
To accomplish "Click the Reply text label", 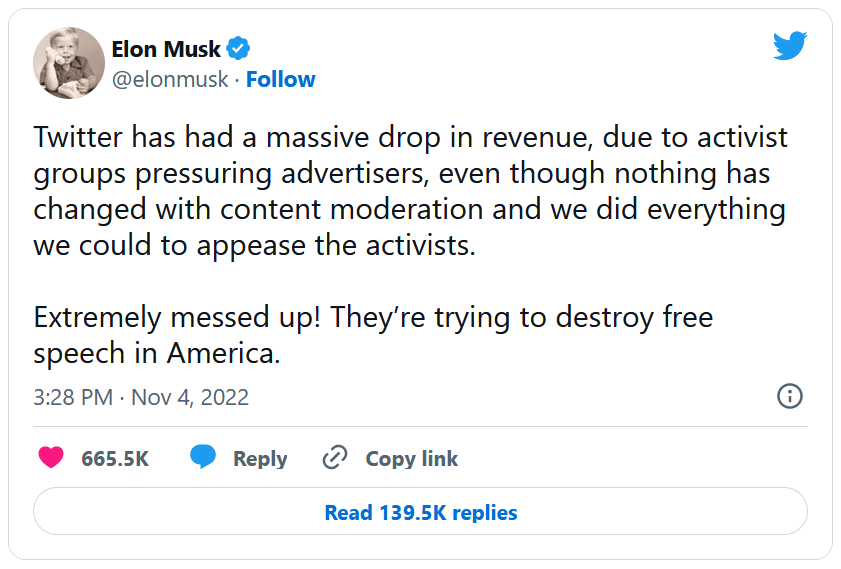I will coord(260,459).
